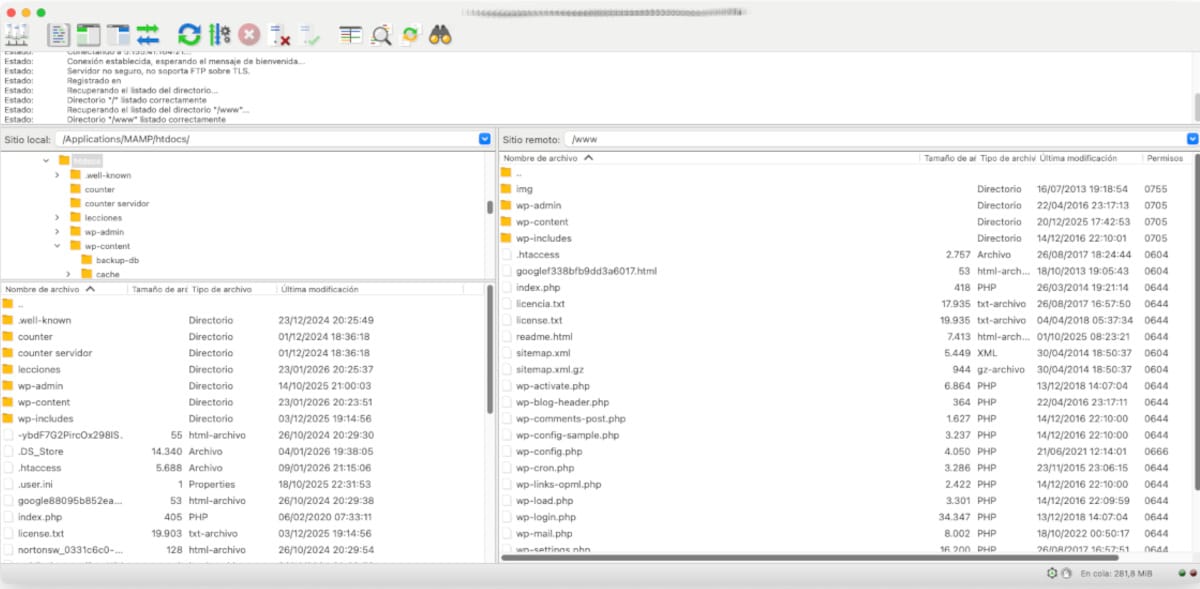Viewport: 1200px width, 589px height.
Task: Sort remote files by Nombre de archivo
Action: tap(709, 158)
